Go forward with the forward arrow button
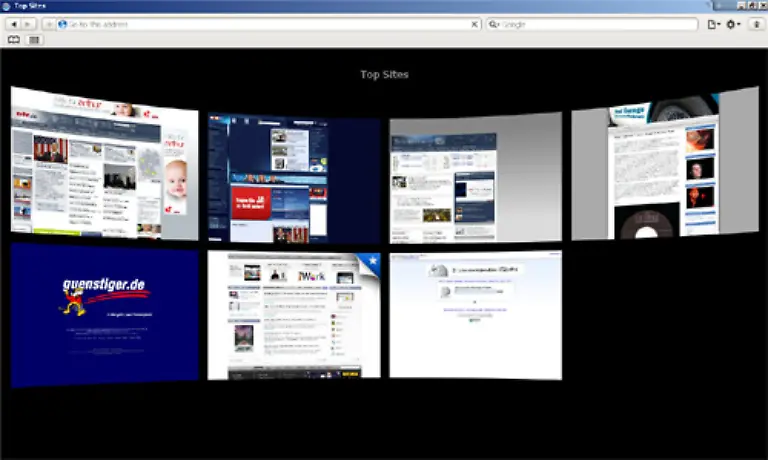768x460 pixels. (29, 24)
